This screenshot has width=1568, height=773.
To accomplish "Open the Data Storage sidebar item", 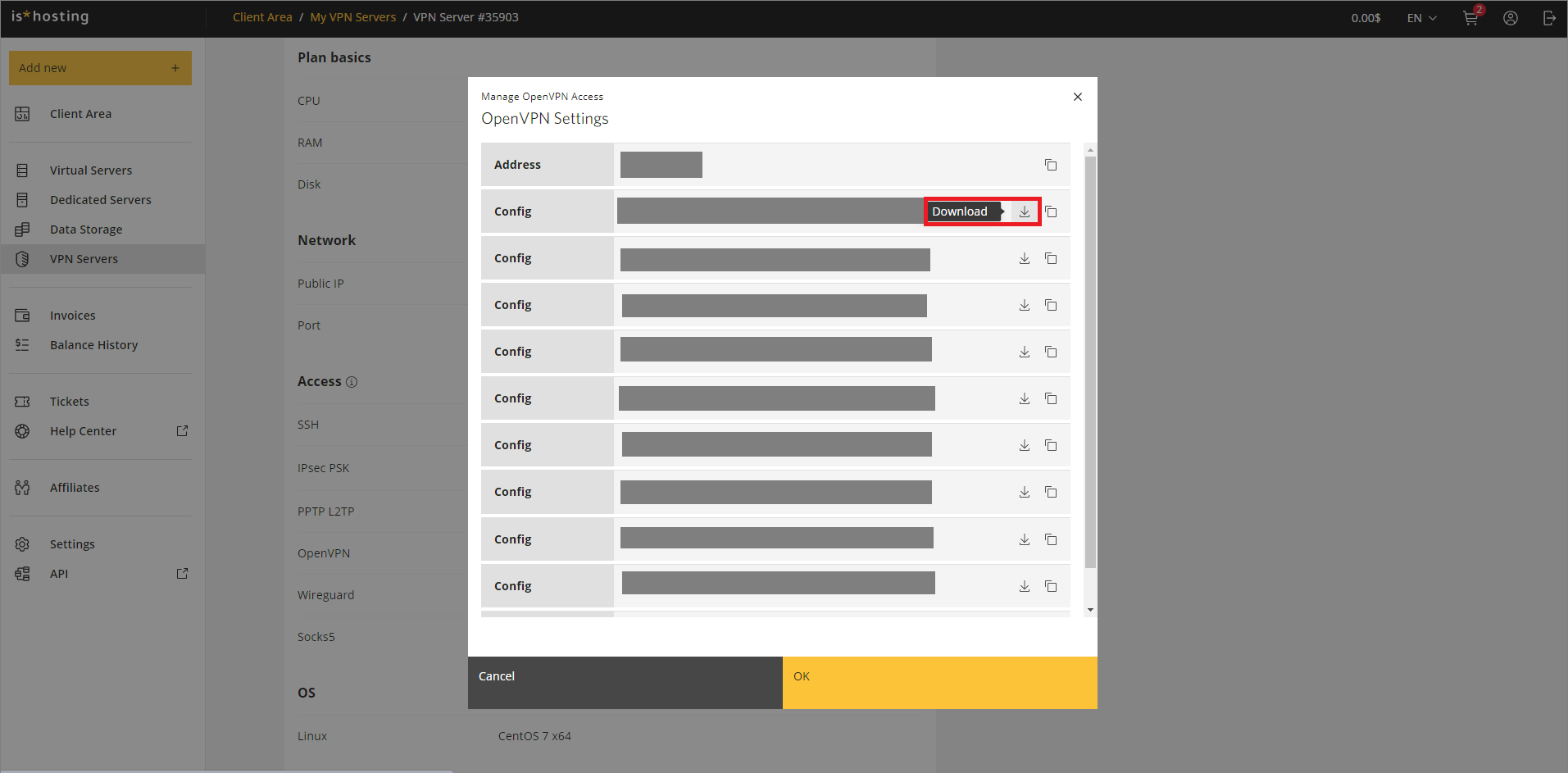I will [x=86, y=230].
